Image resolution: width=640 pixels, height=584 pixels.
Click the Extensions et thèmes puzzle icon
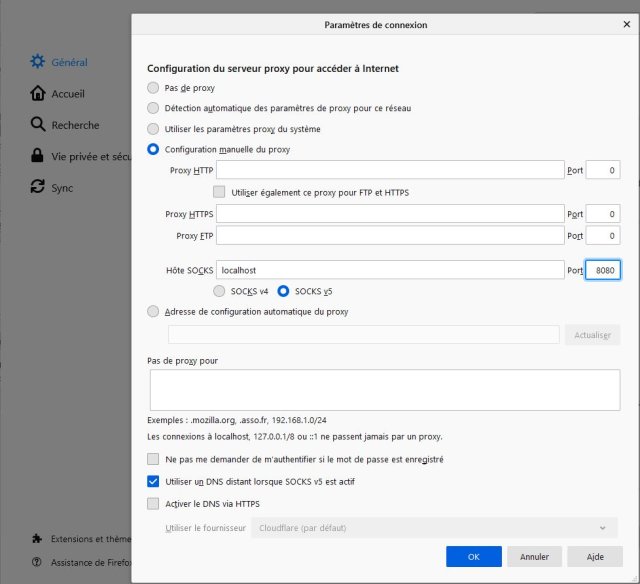(37, 537)
